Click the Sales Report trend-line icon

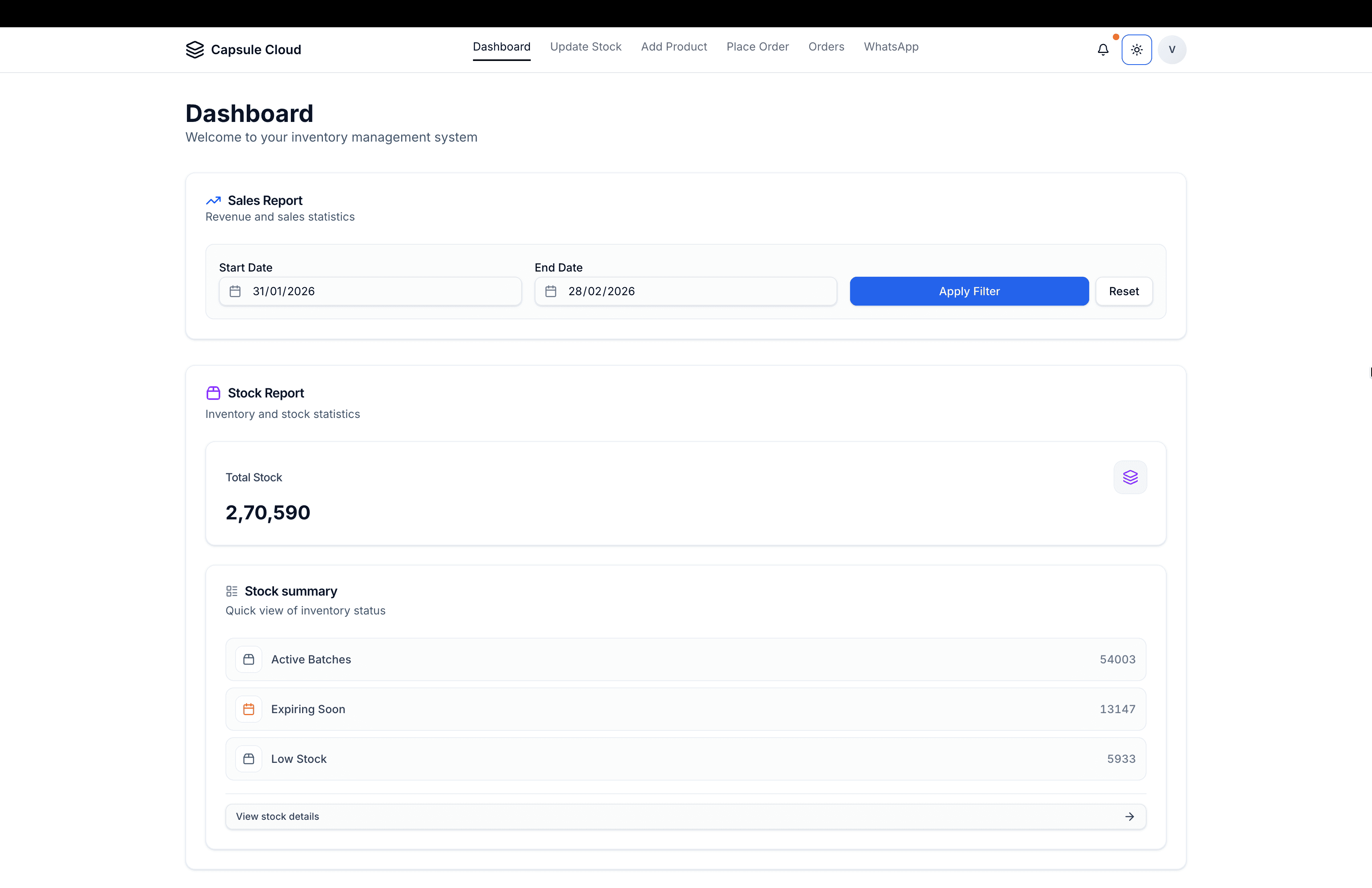coord(213,200)
